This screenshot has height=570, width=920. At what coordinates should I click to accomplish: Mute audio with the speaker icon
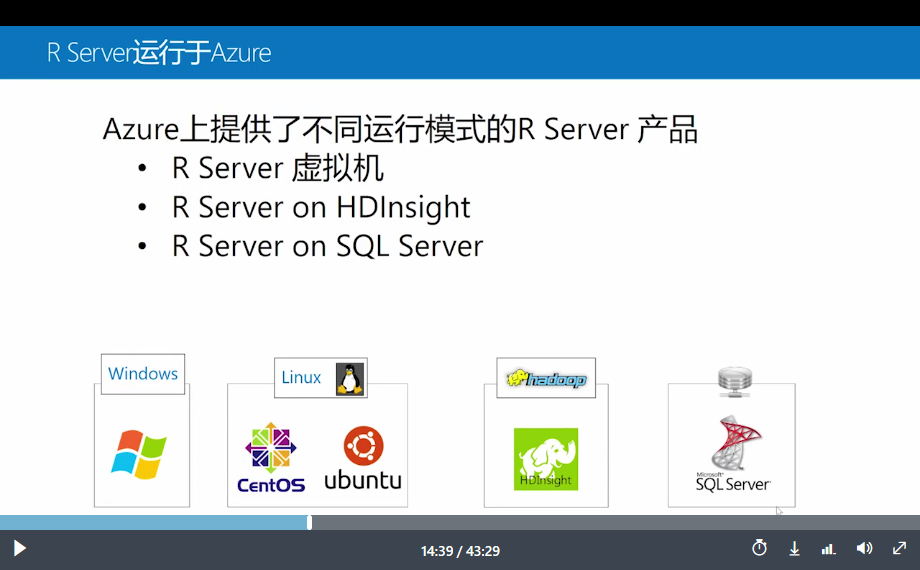(x=864, y=548)
